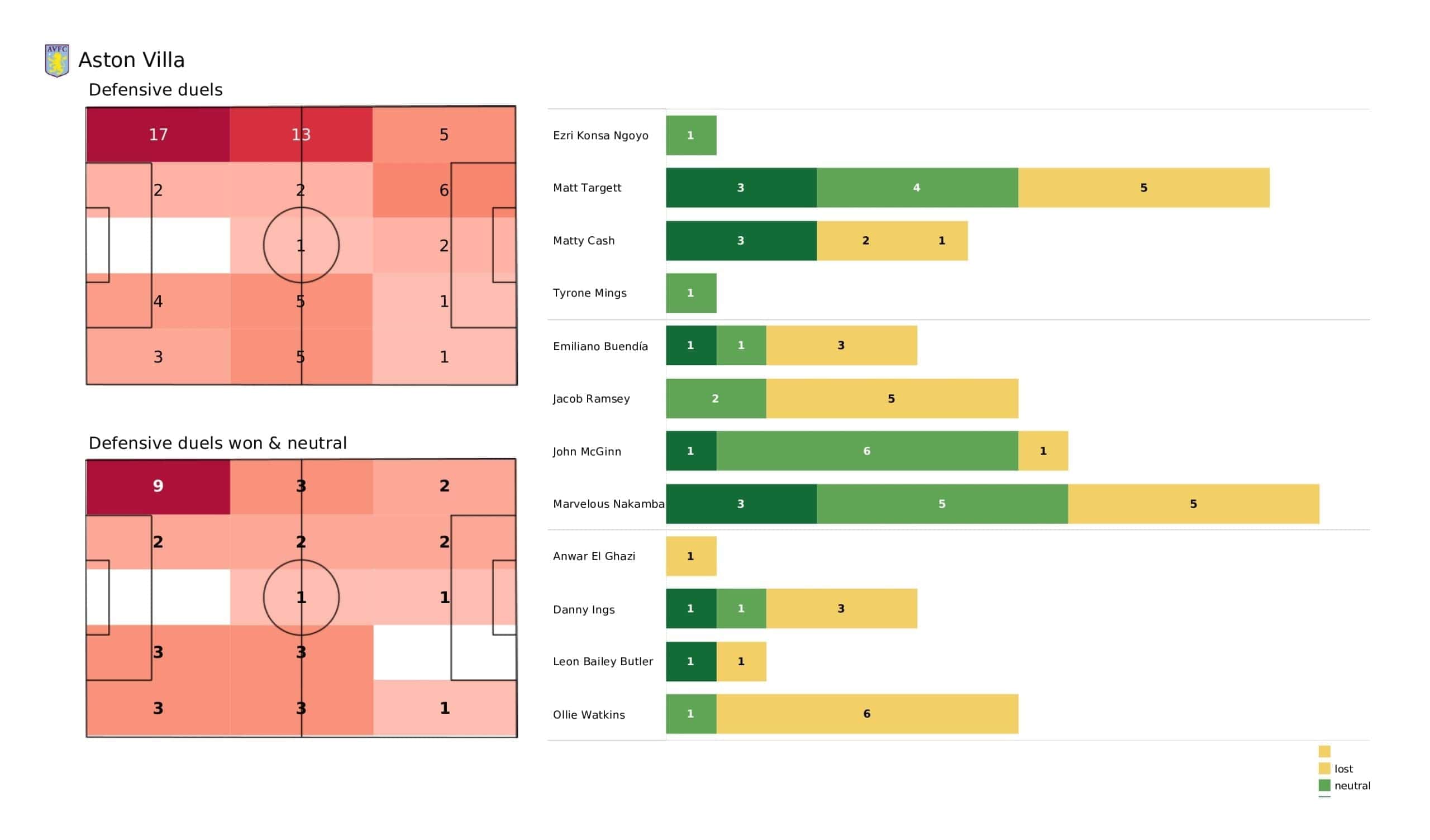Select the heatmap cell showing 13
Viewport: 1430px width, 840px height.
[301, 135]
